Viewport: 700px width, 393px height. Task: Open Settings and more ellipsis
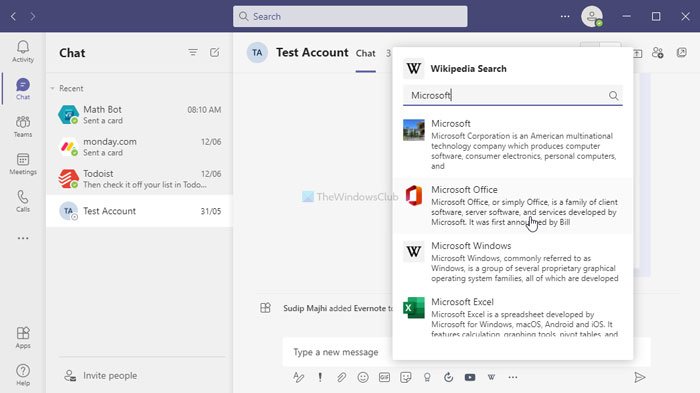pyautogui.click(x=565, y=17)
